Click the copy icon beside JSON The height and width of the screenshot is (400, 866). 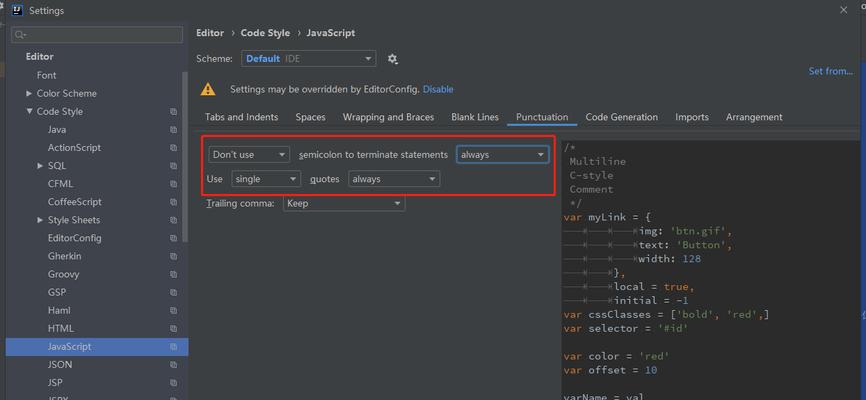173,365
